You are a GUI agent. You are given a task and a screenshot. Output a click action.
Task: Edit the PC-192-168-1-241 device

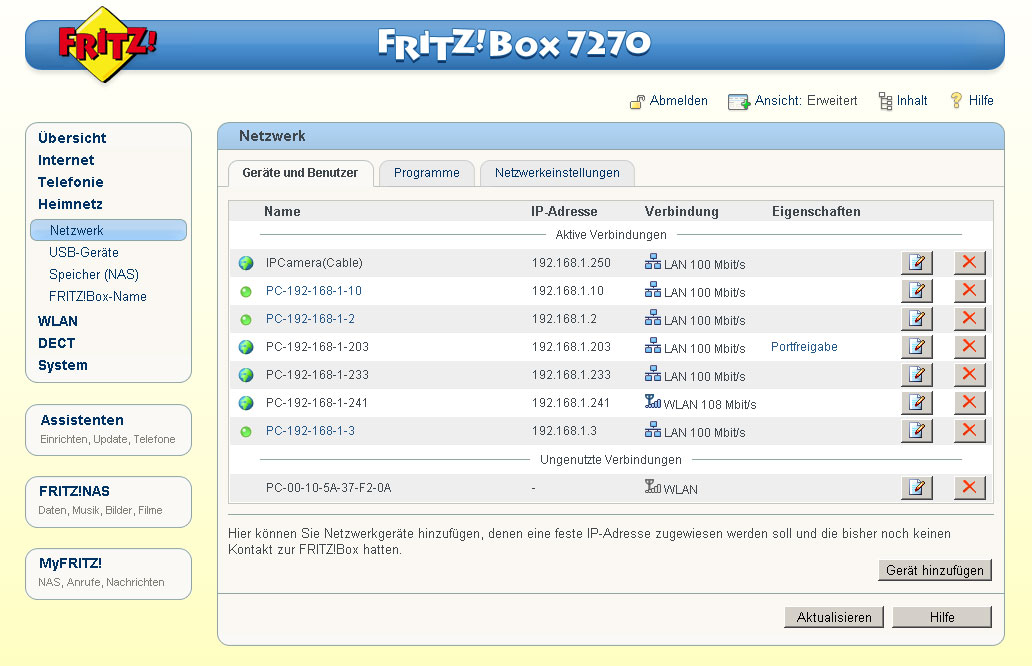click(x=917, y=403)
